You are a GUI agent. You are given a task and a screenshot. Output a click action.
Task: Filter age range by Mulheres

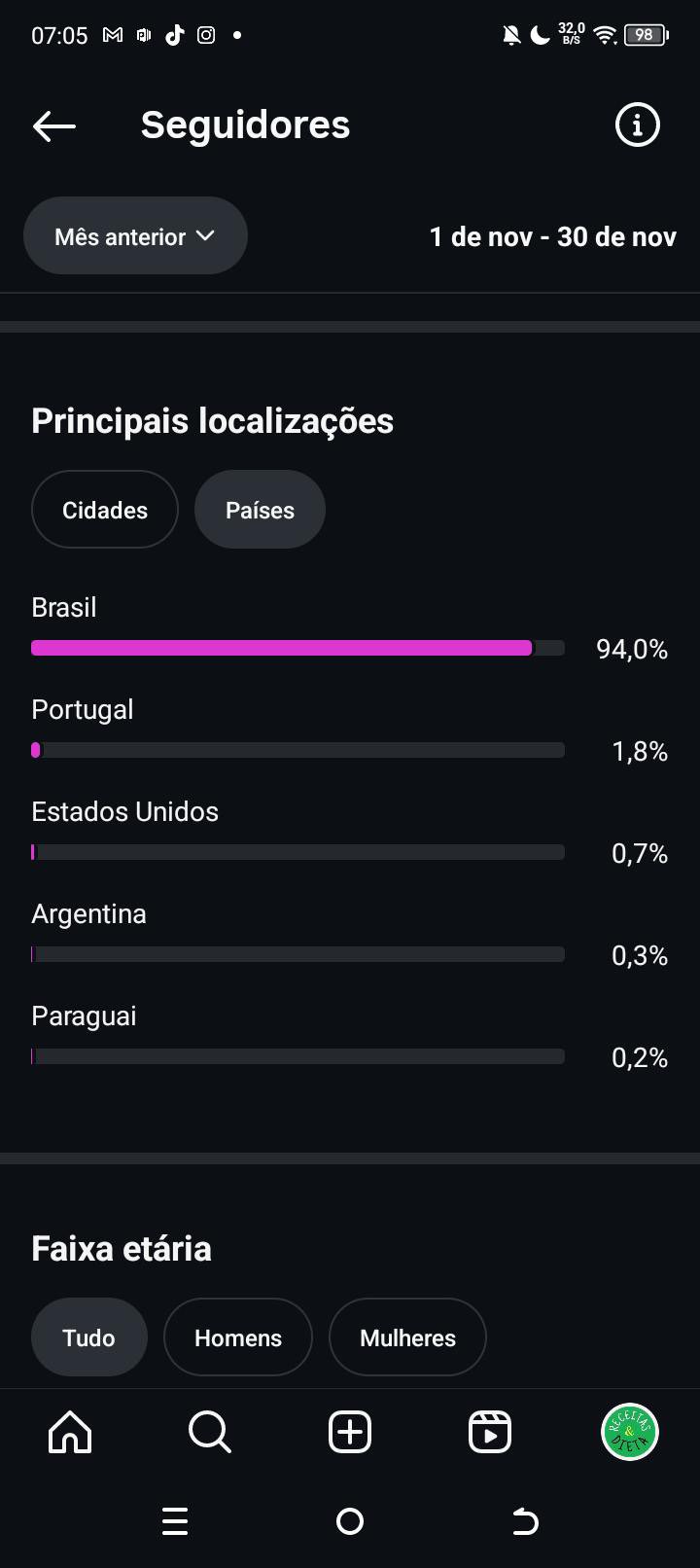[x=407, y=1337]
